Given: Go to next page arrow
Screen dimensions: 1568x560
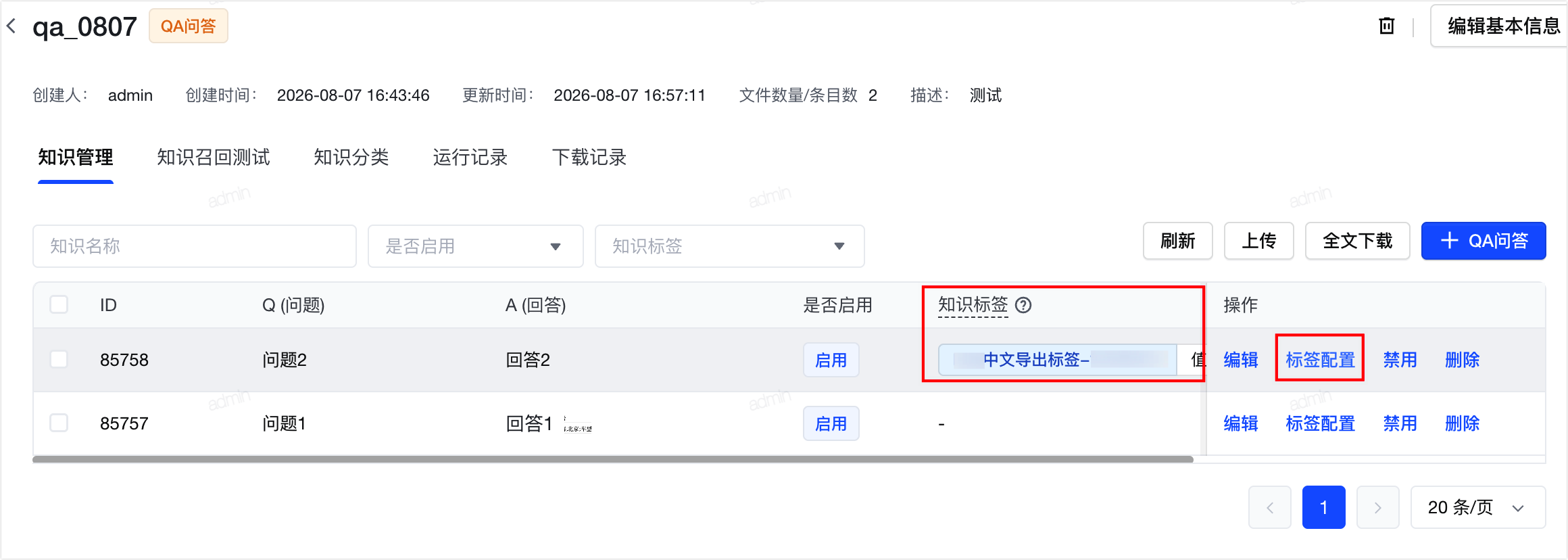Looking at the screenshot, I should point(1378,507).
